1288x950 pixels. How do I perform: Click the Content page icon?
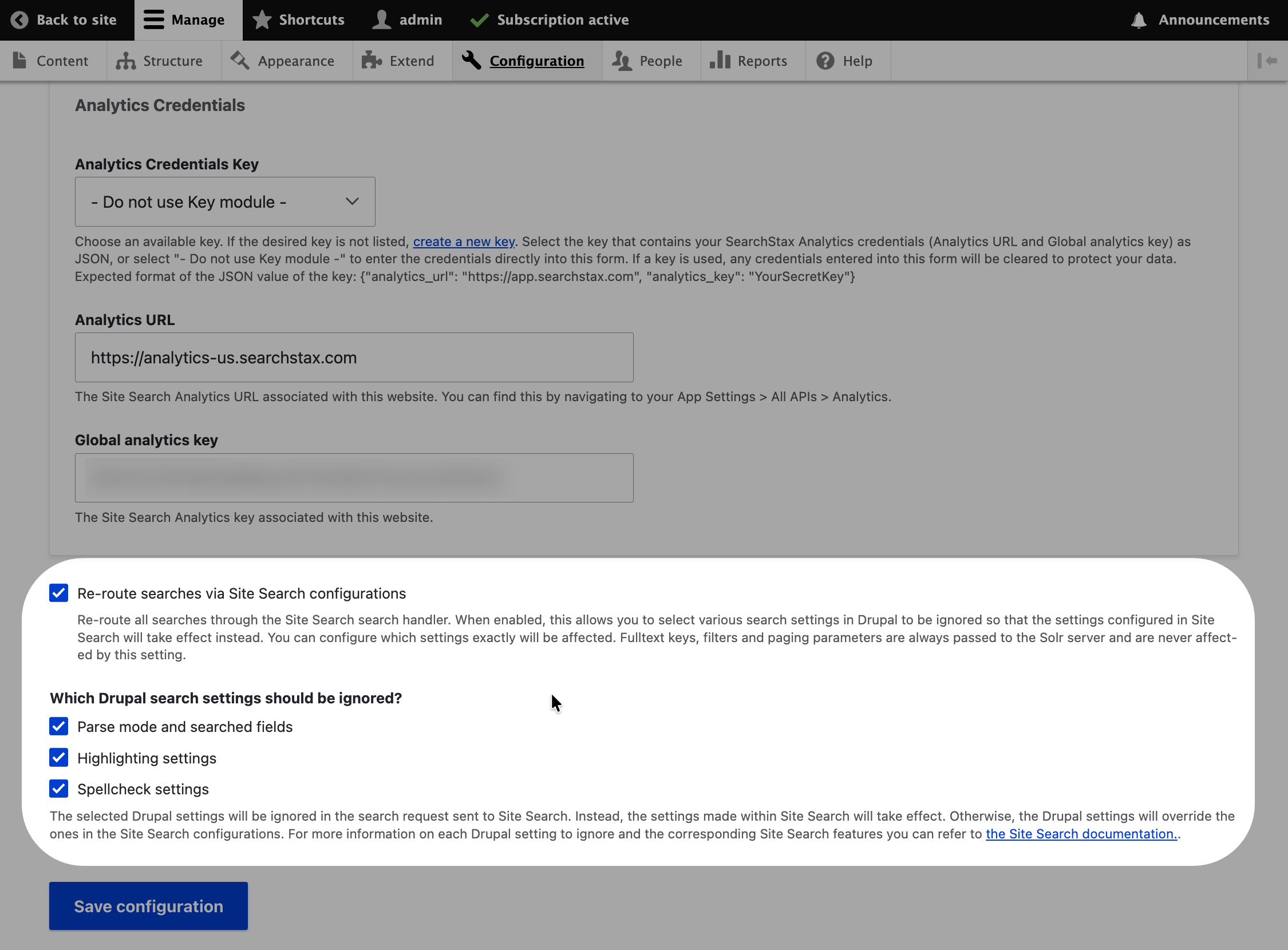click(19, 61)
